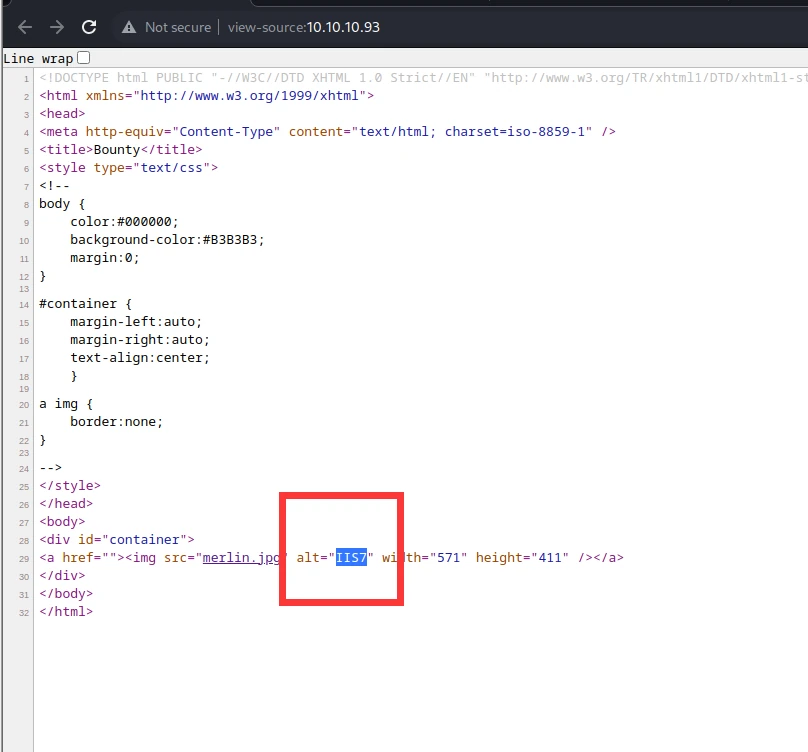Click the height="411" attribute
The image size is (808, 752).
click(x=522, y=558)
